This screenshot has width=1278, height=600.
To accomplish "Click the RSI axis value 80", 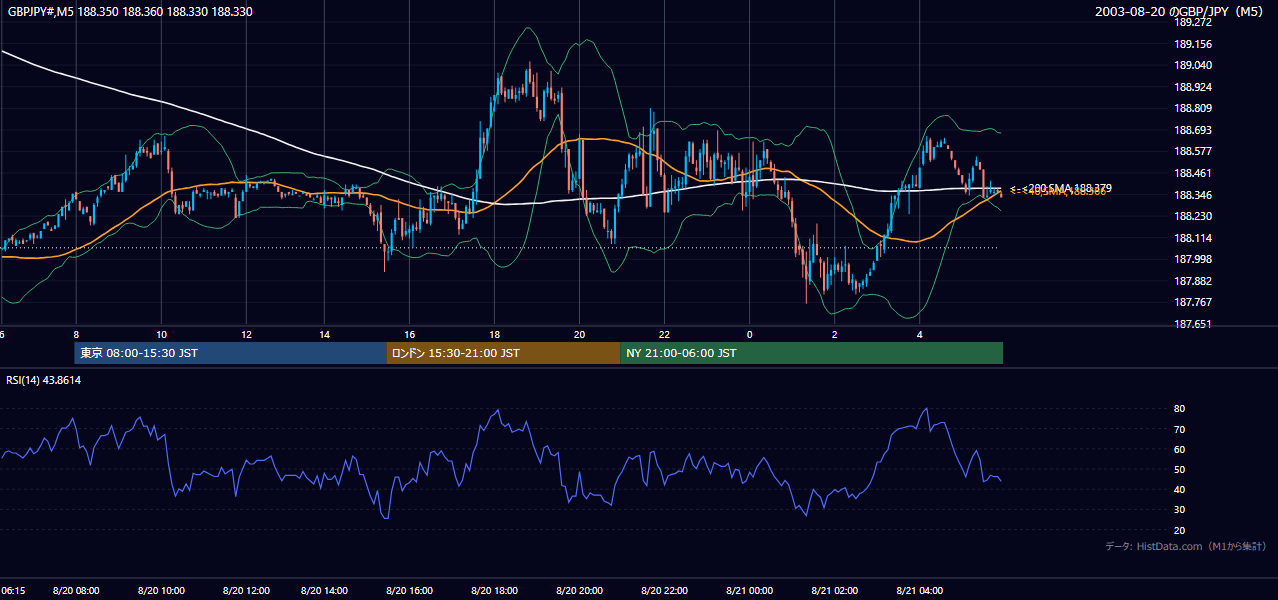I will point(1180,409).
